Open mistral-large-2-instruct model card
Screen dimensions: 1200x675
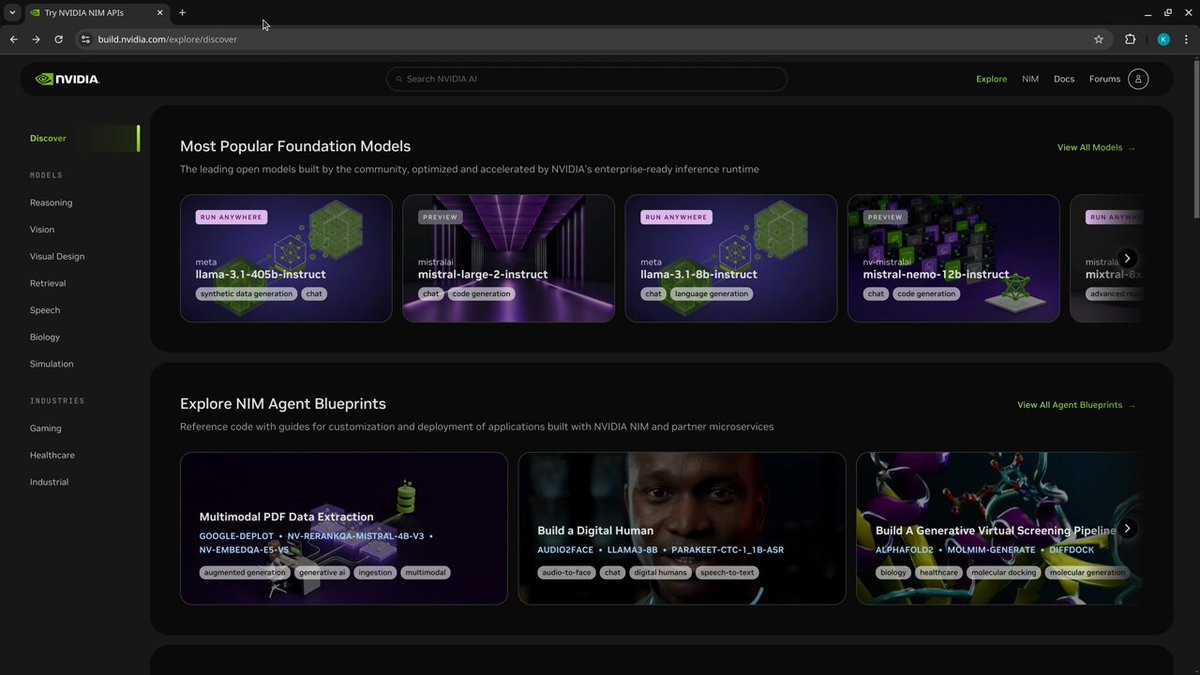click(x=508, y=258)
